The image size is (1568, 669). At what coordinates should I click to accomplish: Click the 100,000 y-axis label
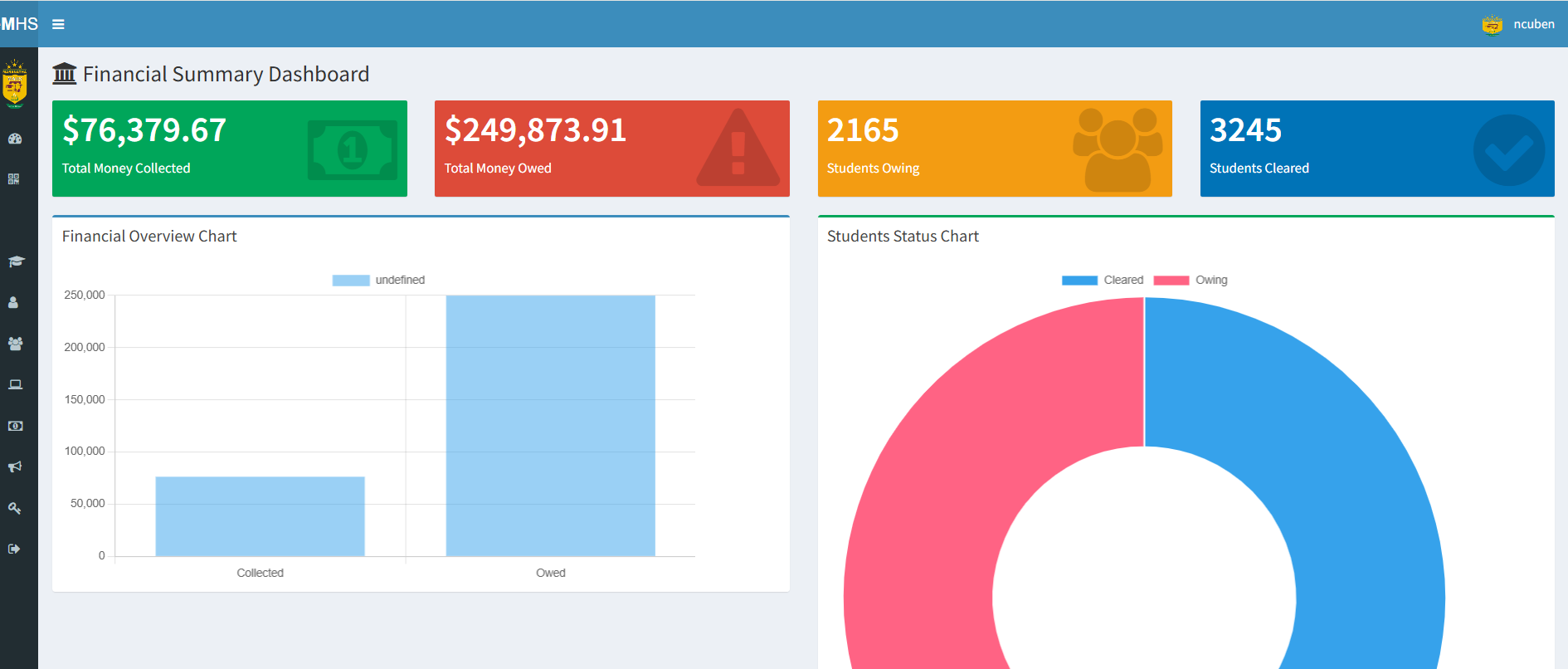pos(85,451)
